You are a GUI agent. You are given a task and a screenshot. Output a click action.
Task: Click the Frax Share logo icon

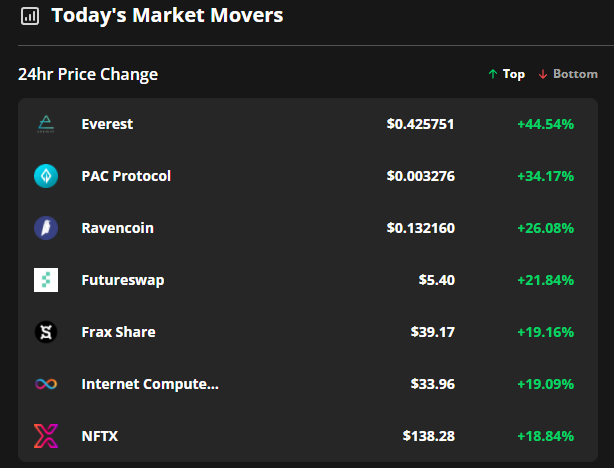tap(46, 332)
